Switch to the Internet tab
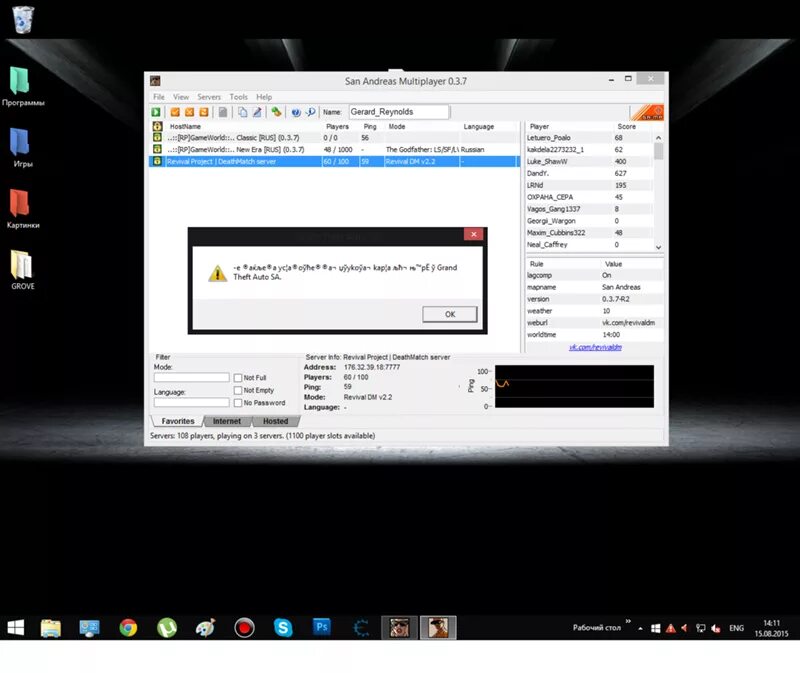The height and width of the screenshot is (673, 800). point(227,421)
